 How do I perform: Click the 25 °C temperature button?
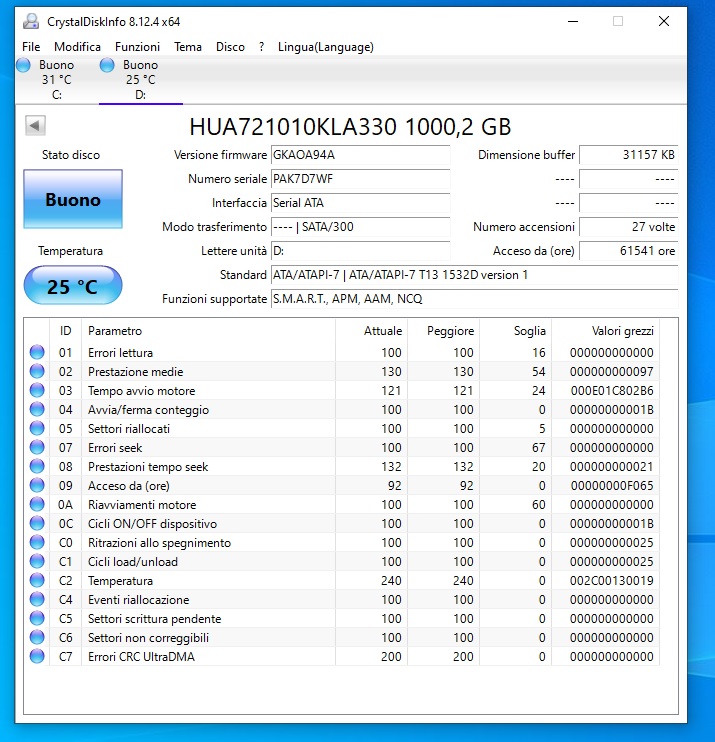73,285
